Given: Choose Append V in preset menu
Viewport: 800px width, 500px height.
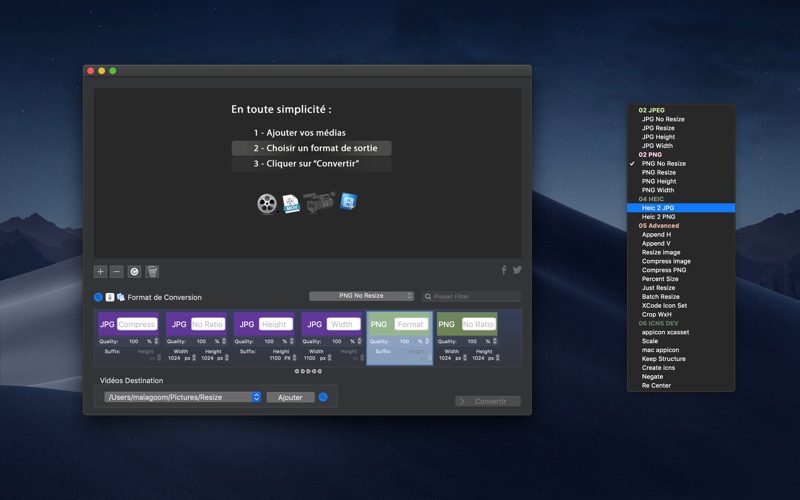Looking at the screenshot, I should [681, 243].
